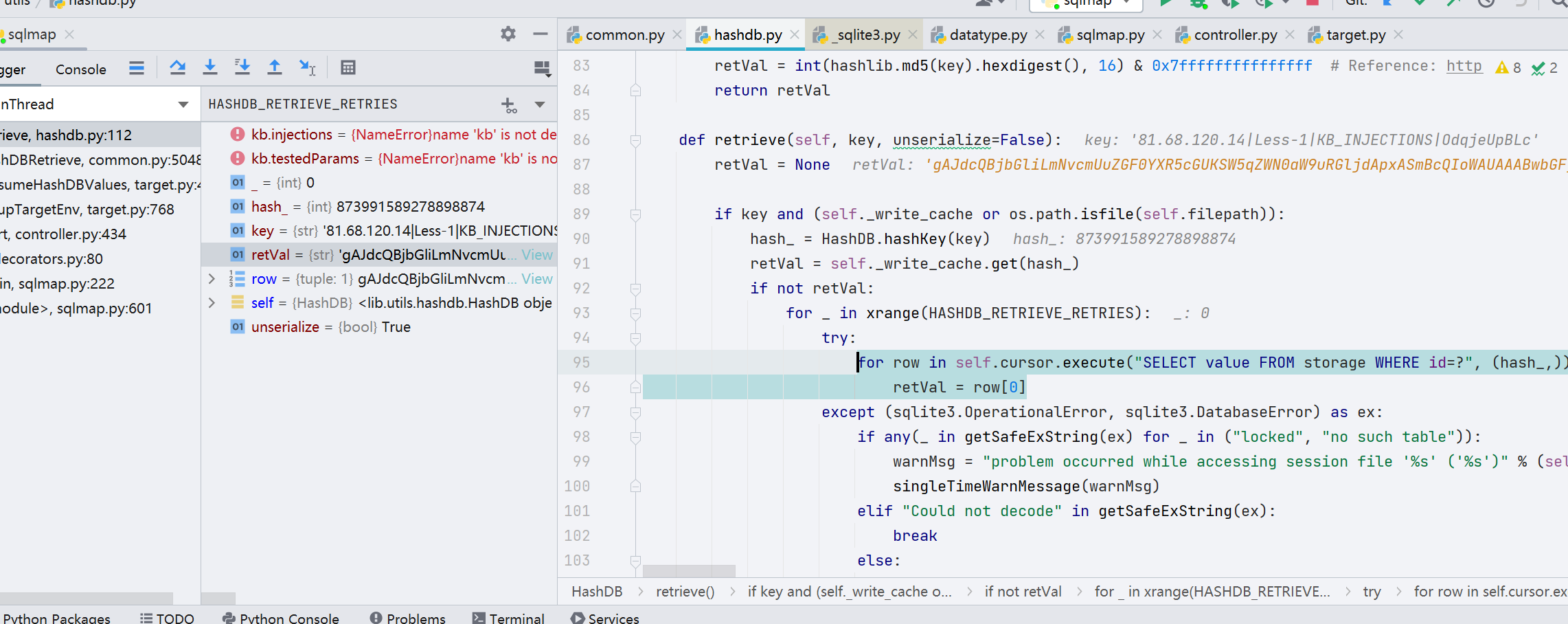The image size is (1568, 624).
Task: Expand the self HashDB variable
Action: pyautogui.click(x=212, y=302)
